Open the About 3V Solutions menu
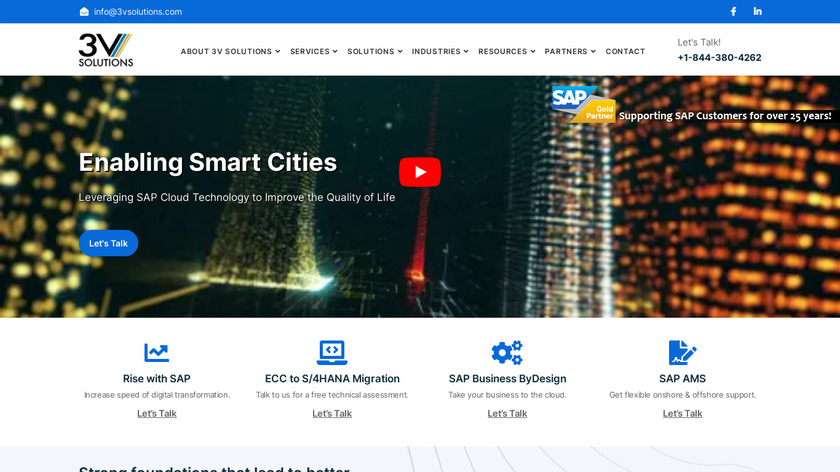This screenshot has height=472, width=840. 226,51
